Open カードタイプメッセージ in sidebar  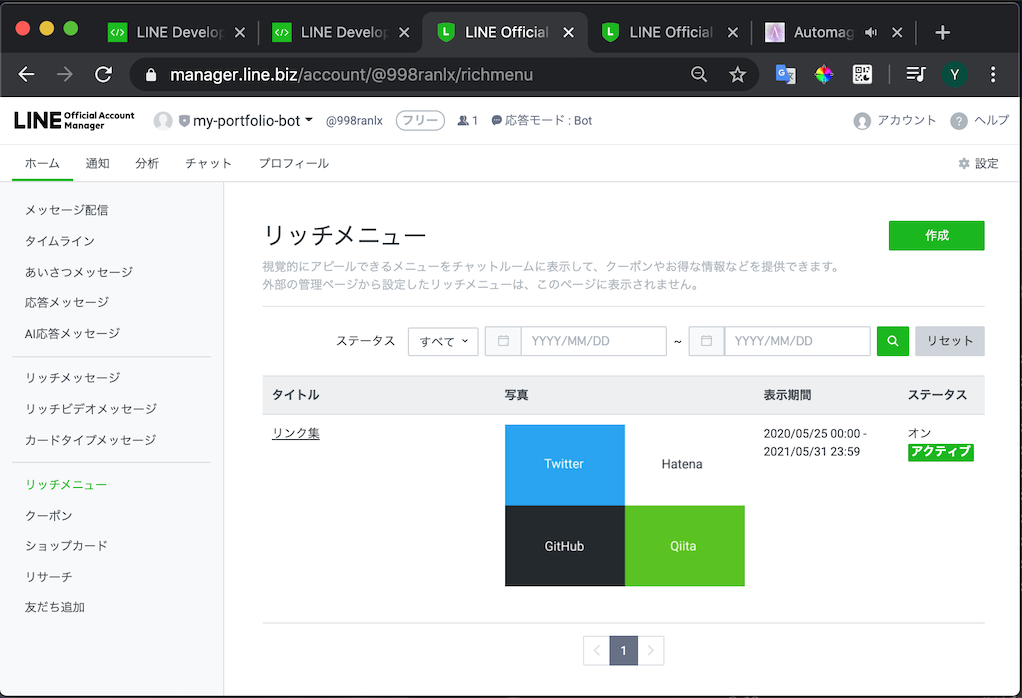click(91, 440)
